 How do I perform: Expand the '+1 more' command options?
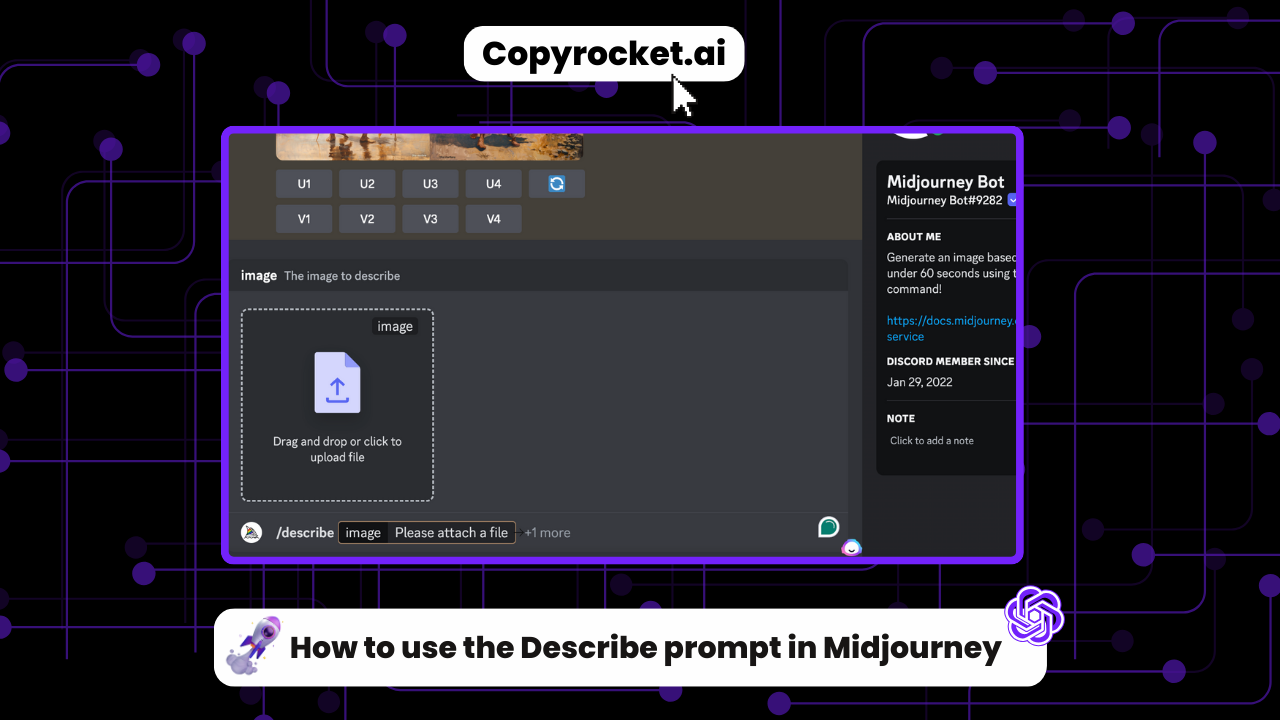547,533
